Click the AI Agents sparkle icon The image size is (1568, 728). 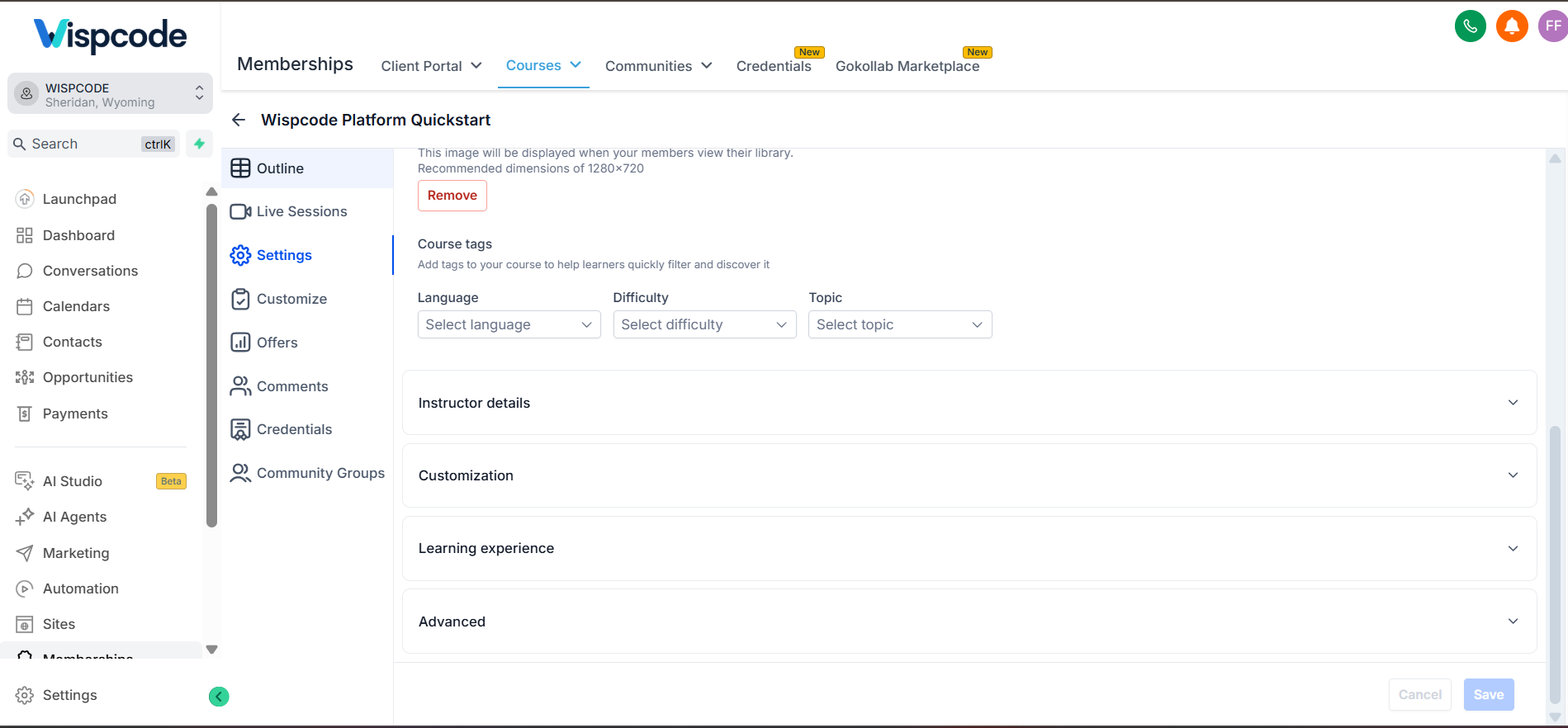(x=25, y=517)
